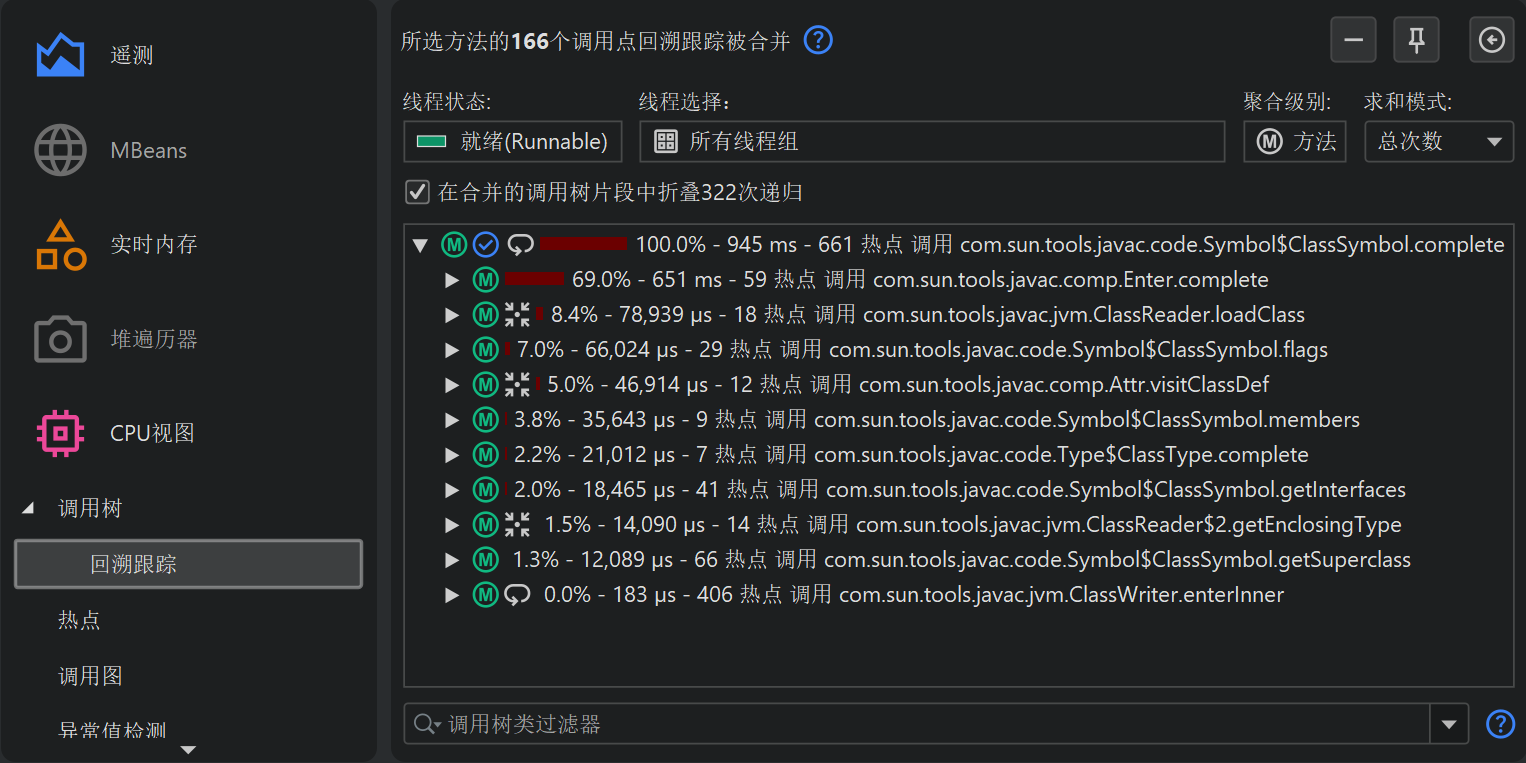This screenshot has width=1526, height=763.
Task: Click the minus collapse button at top
Action: pyautogui.click(x=1353, y=40)
